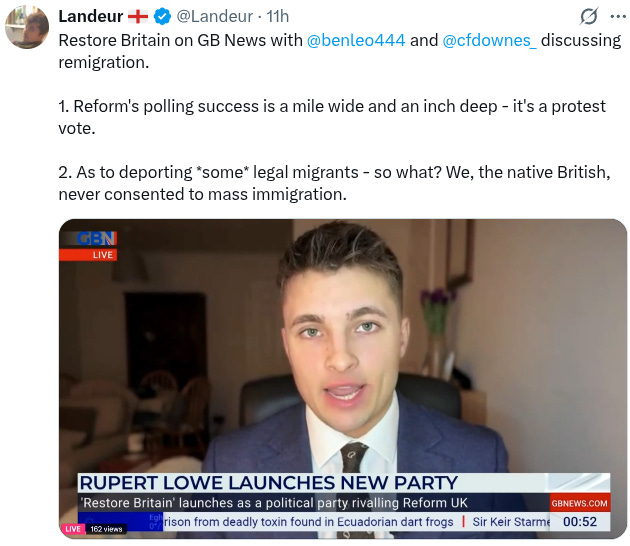Open the @Landeur handle link
Screen dimensions: 630x546
[x=215, y=16]
